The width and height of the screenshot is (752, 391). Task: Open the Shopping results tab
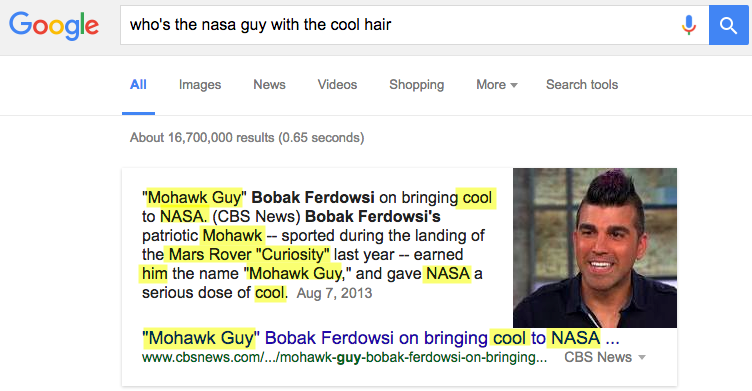[417, 85]
